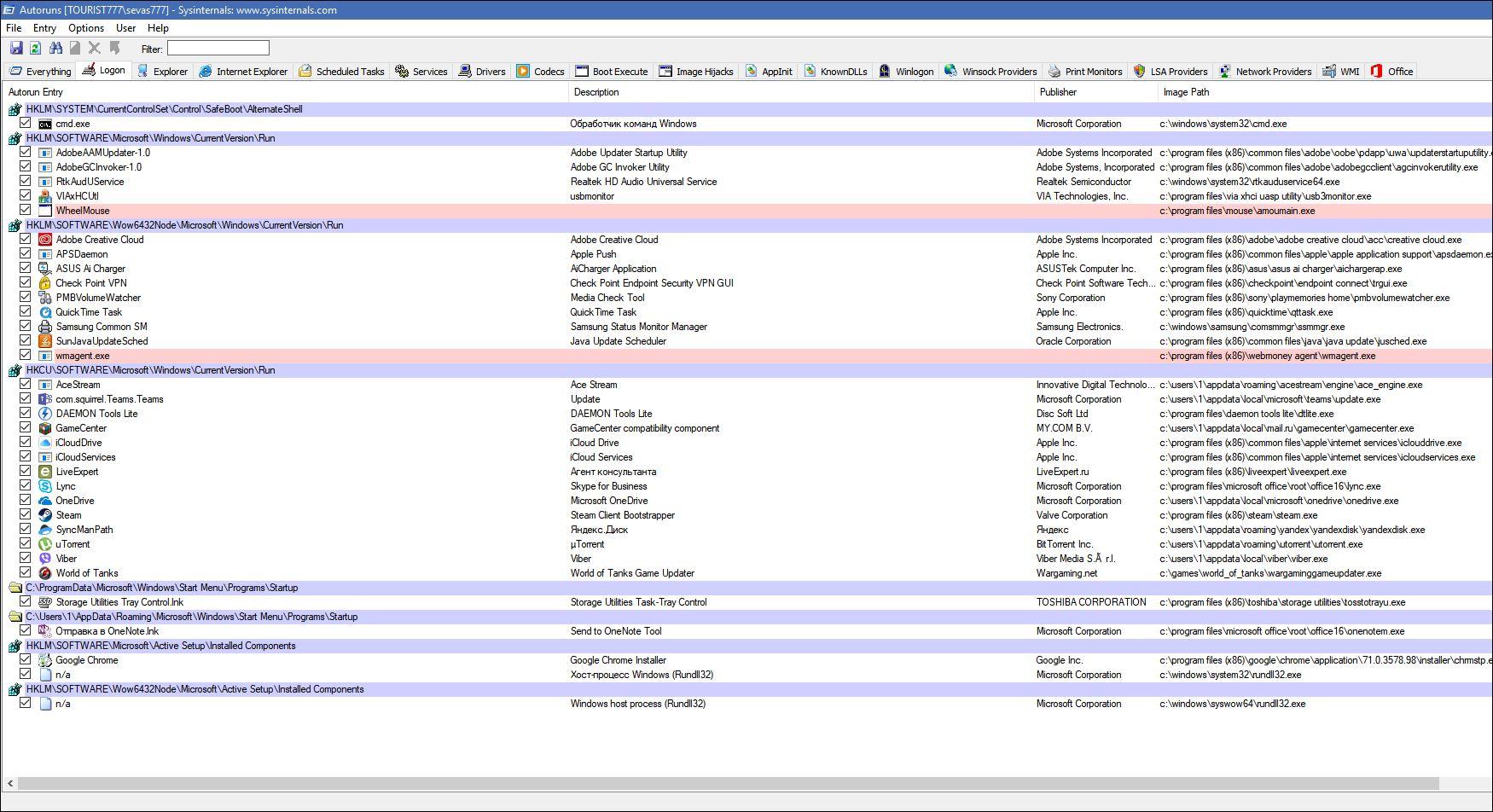The width and height of the screenshot is (1493, 812).
Task: Disable the iCloudDrive autorun checkbox
Action: 26,442
